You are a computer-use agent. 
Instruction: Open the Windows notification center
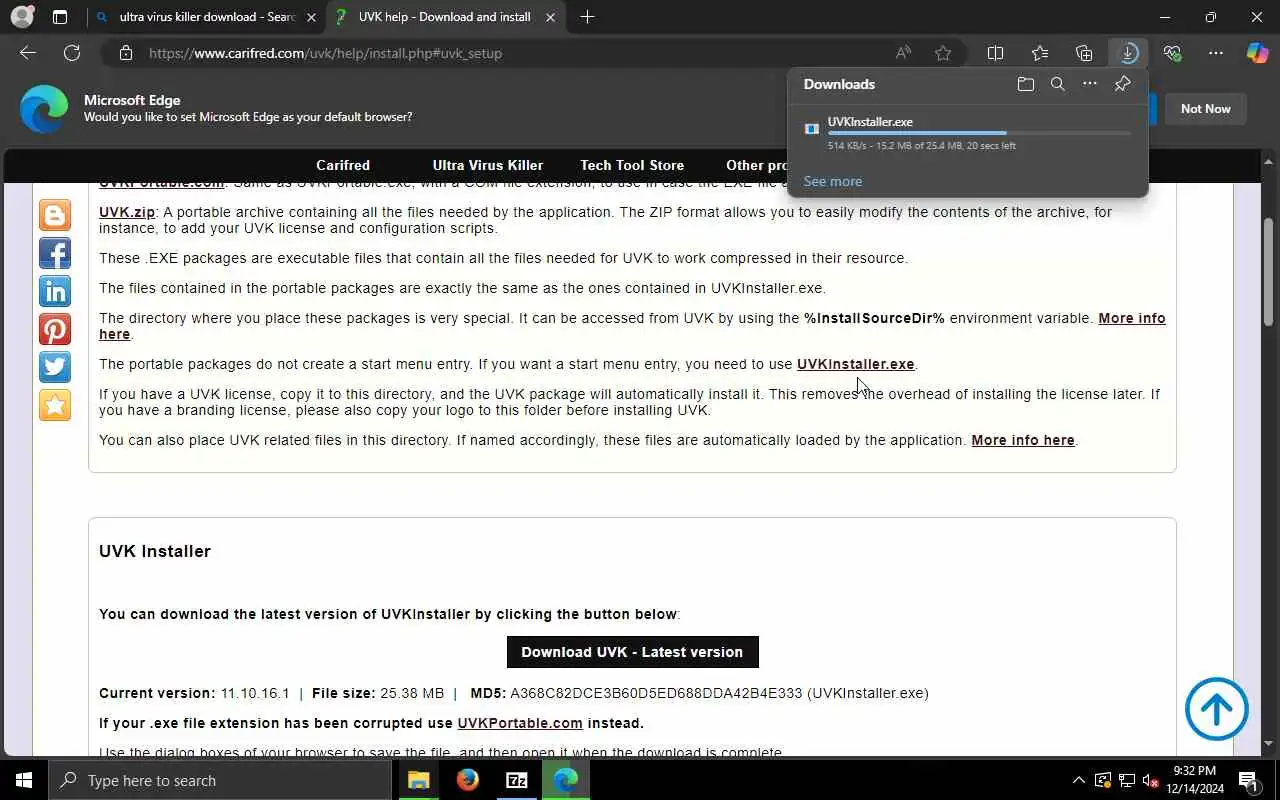click(x=1248, y=780)
